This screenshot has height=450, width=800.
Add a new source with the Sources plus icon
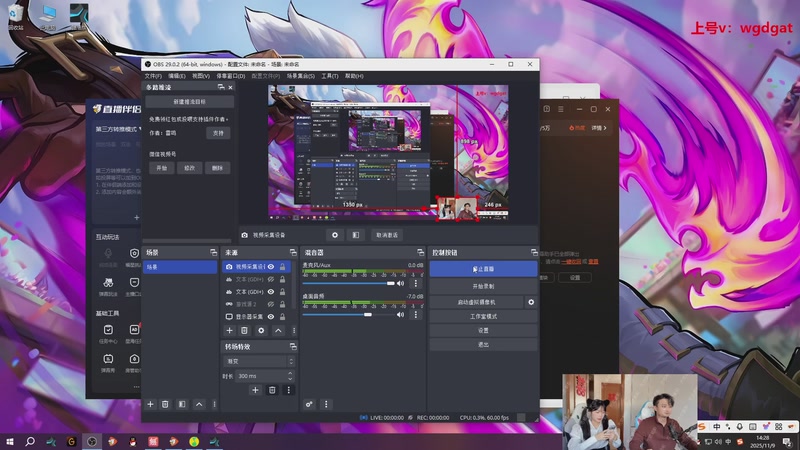click(230, 331)
